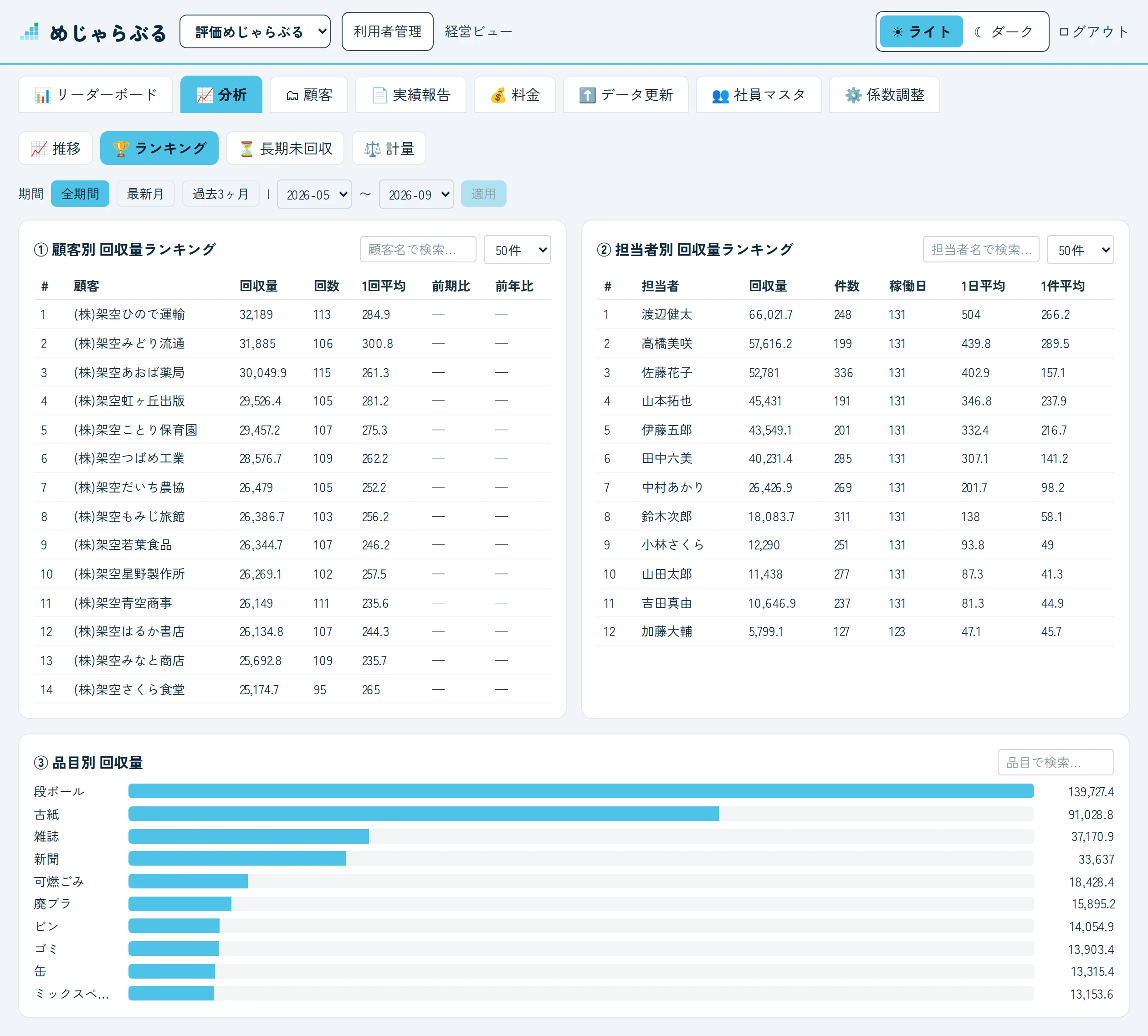Open the end month 2026-09 dropdown
Image resolution: width=1148 pixels, height=1036 pixels.
(x=416, y=195)
